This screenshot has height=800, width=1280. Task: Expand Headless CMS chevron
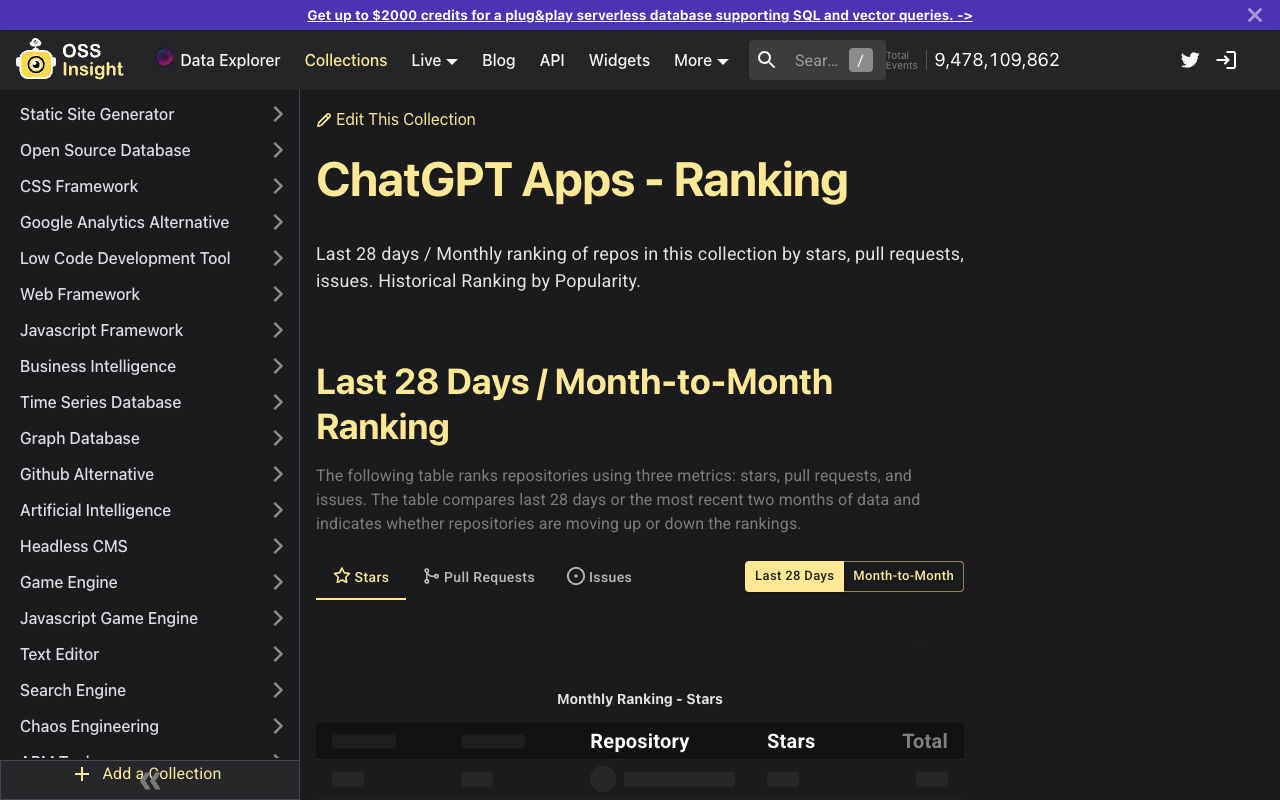278,546
